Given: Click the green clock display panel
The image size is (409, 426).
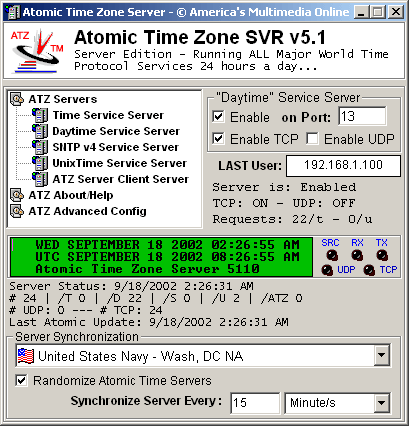Looking at the screenshot, I should tap(161, 257).
